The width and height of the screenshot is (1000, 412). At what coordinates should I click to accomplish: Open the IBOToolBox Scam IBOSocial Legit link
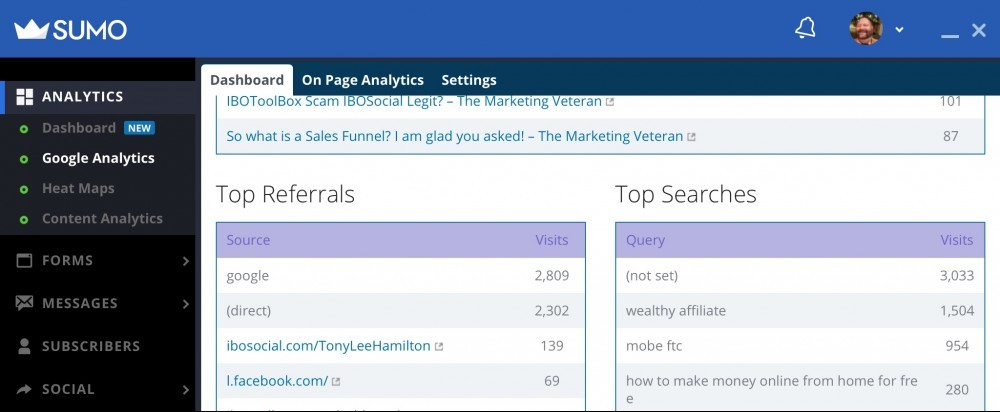coord(414,101)
